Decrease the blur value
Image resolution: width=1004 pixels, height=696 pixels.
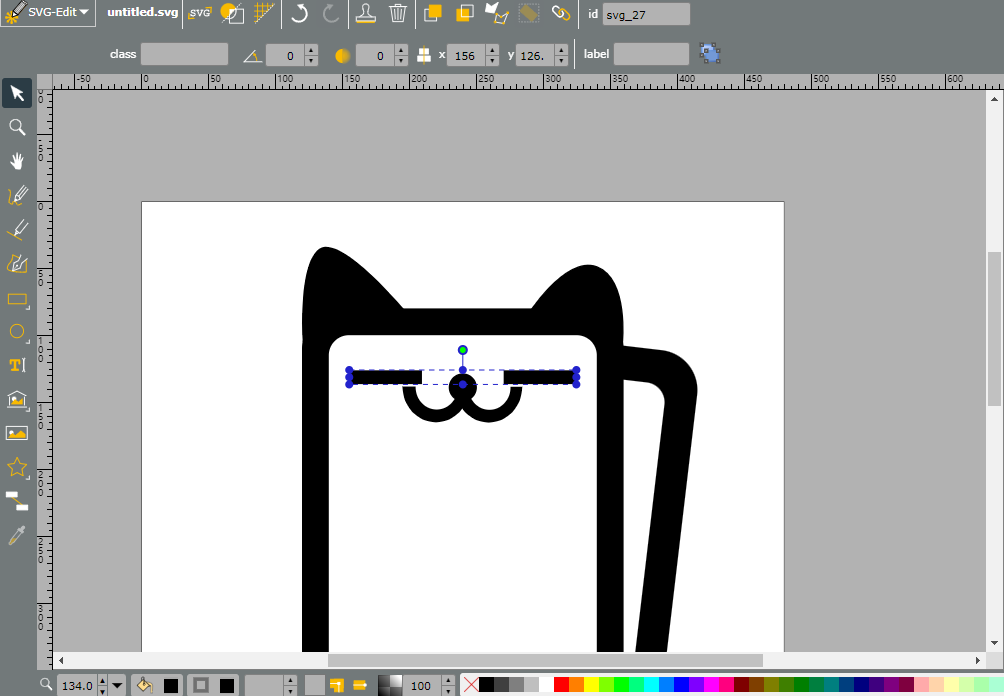[401, 61]
